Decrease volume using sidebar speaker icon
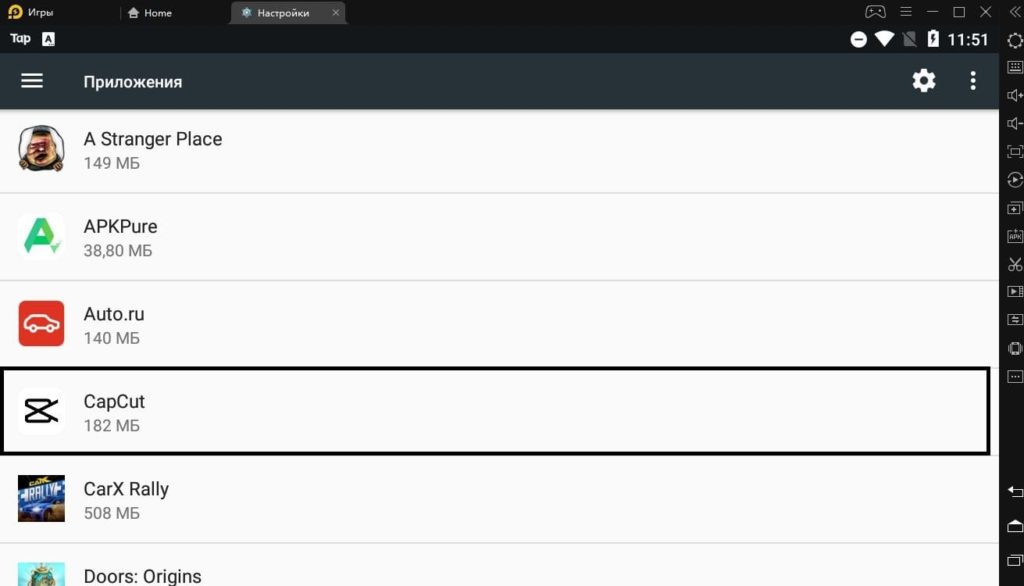Image resolution: width=1024 pixels, height=586 pixels. pos(1014,123)
